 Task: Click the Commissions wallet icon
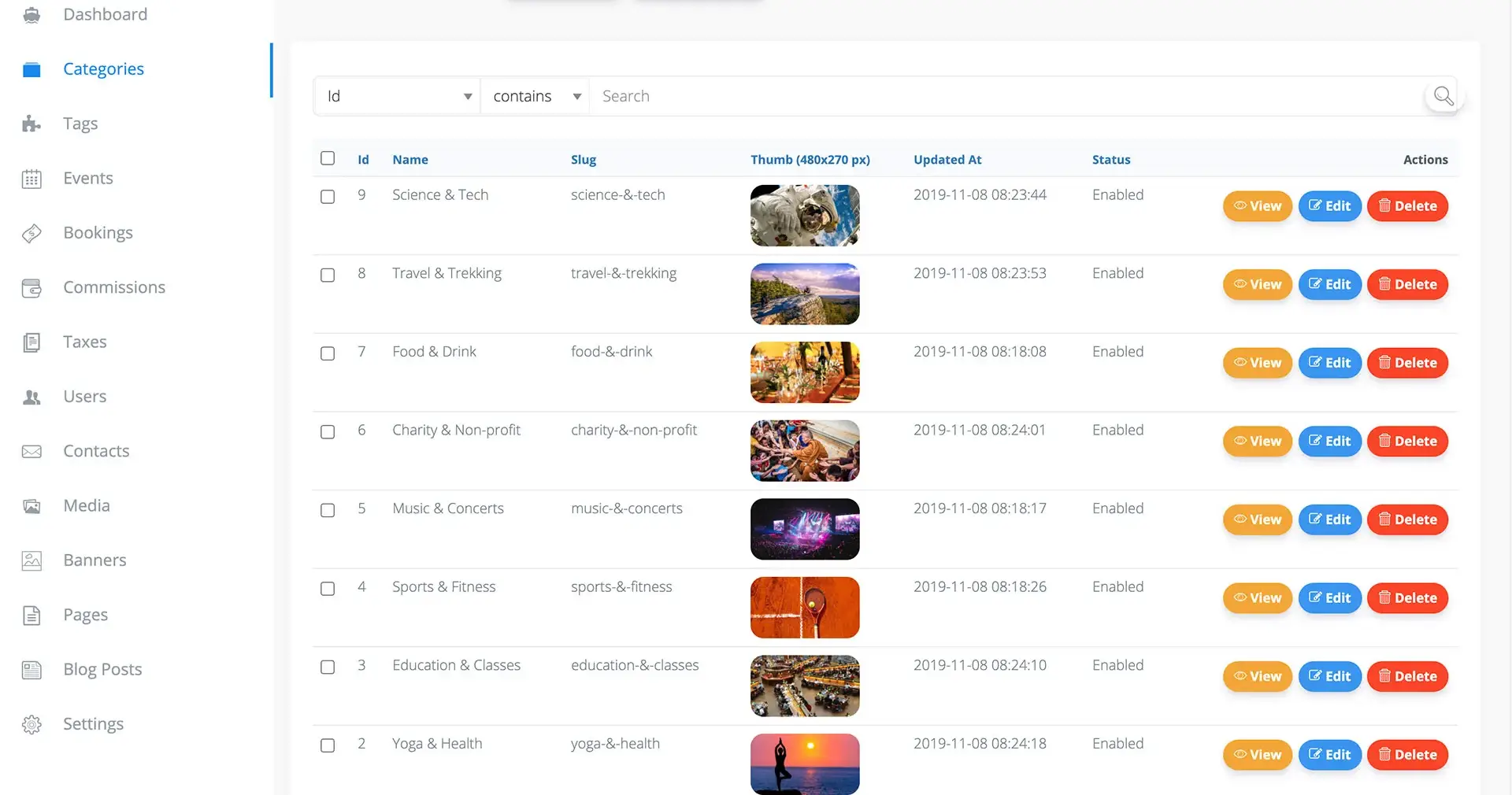tap(31, 288)
